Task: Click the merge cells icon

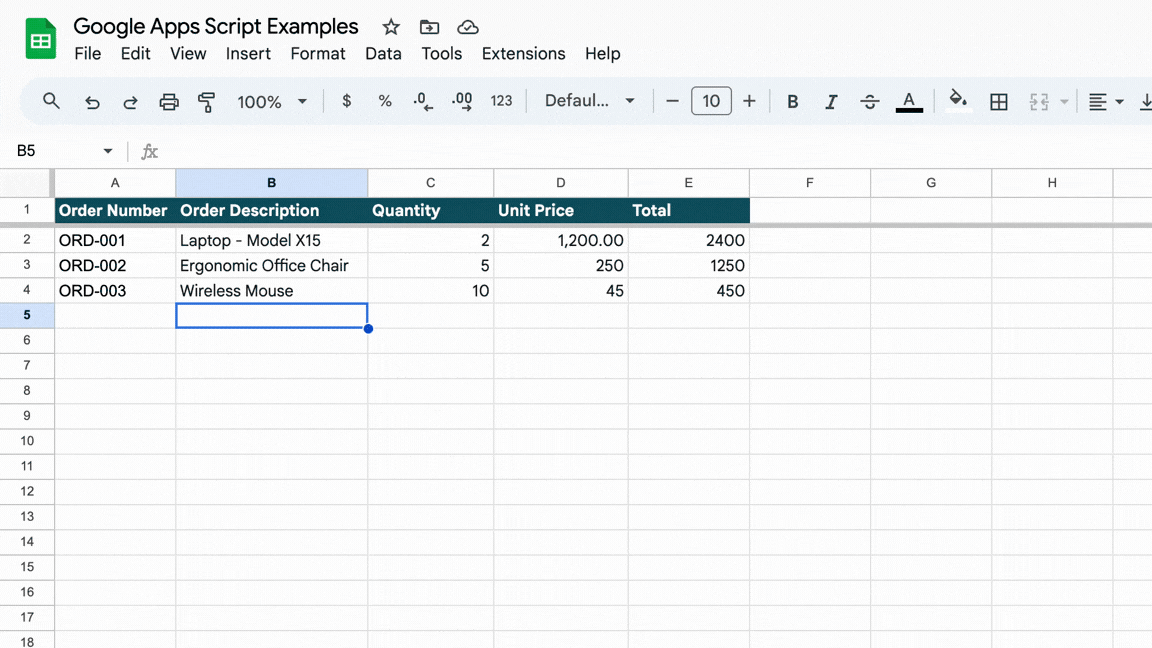Action: coord(1039,101)
